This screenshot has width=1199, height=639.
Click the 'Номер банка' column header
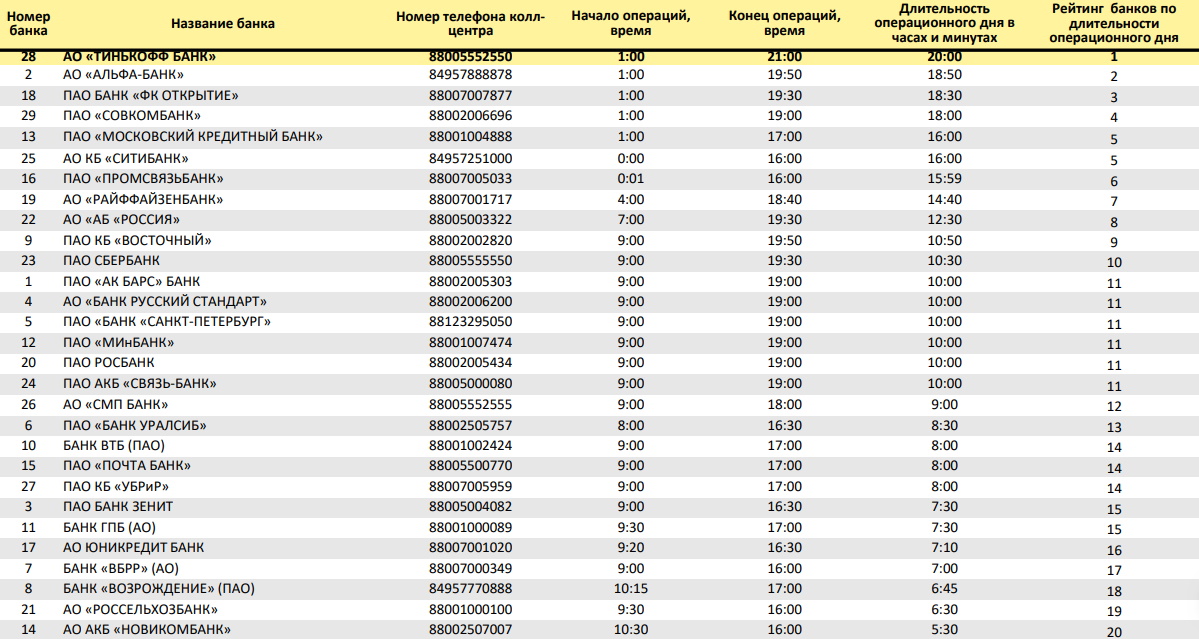[28, 24]
